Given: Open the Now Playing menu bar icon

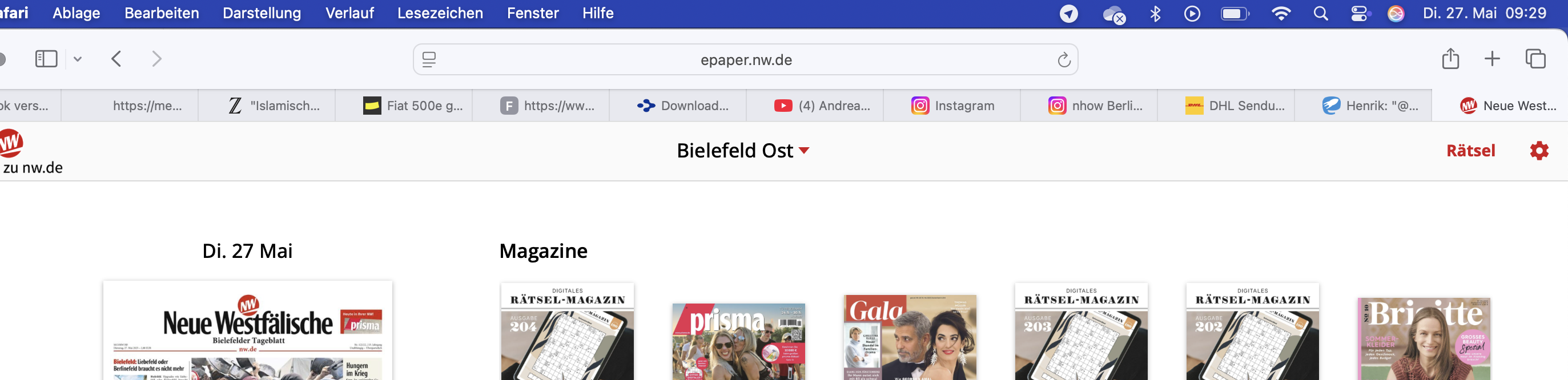Looking at the screenshot, I should pyautogui.click(x=1192, y=13).
